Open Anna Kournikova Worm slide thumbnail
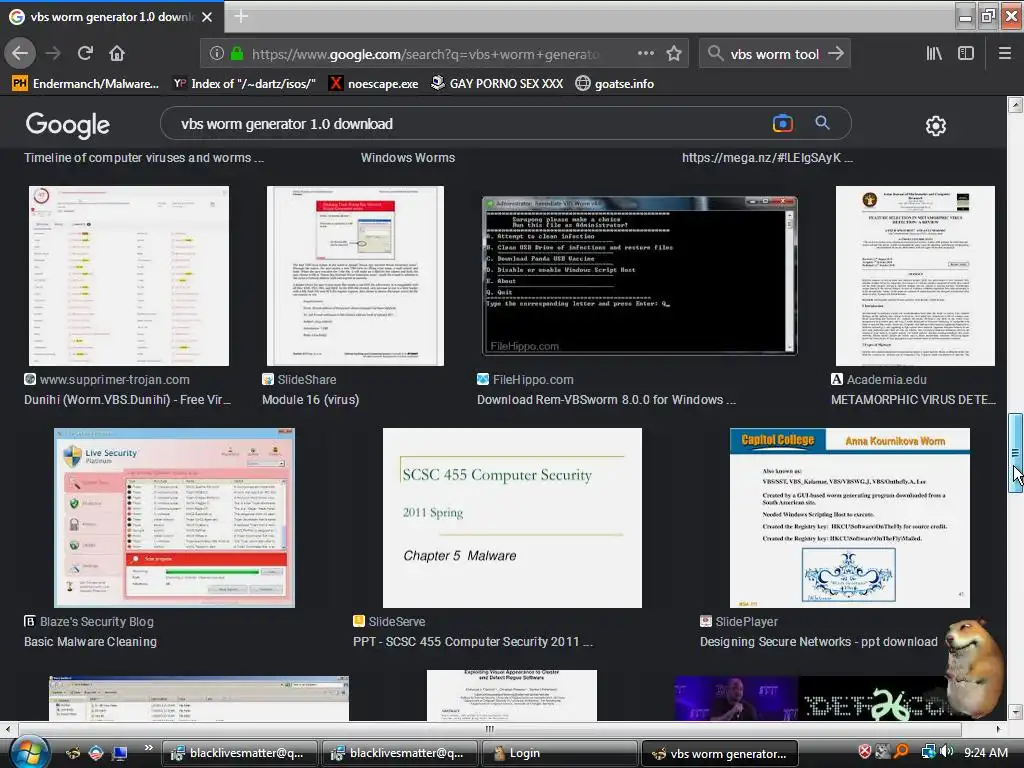 pyautogui.click(x=850, y=518)
